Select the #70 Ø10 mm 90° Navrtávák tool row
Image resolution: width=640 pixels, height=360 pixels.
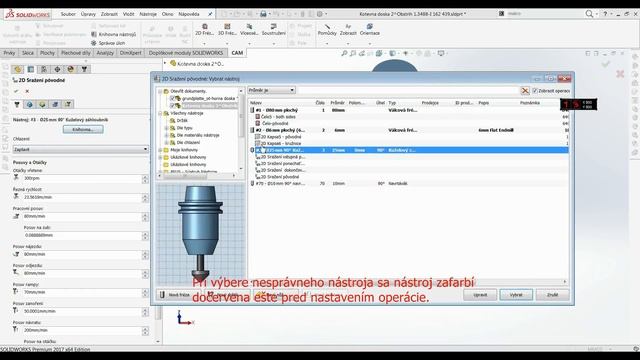coord(409,184)
